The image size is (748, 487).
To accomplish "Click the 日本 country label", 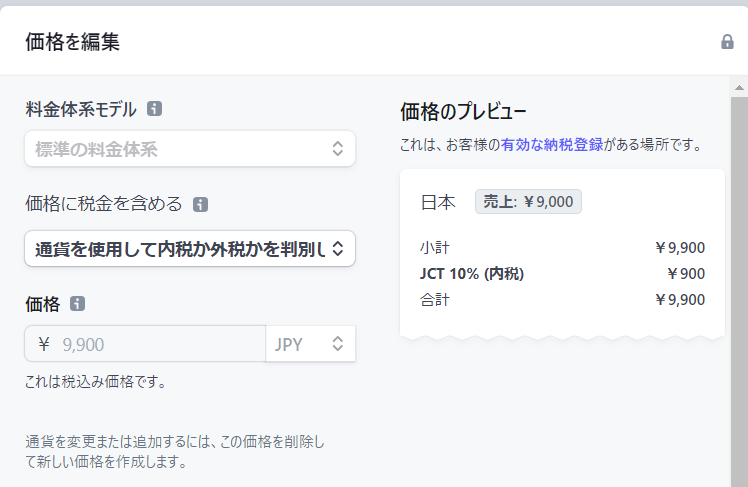I will 438,202.
